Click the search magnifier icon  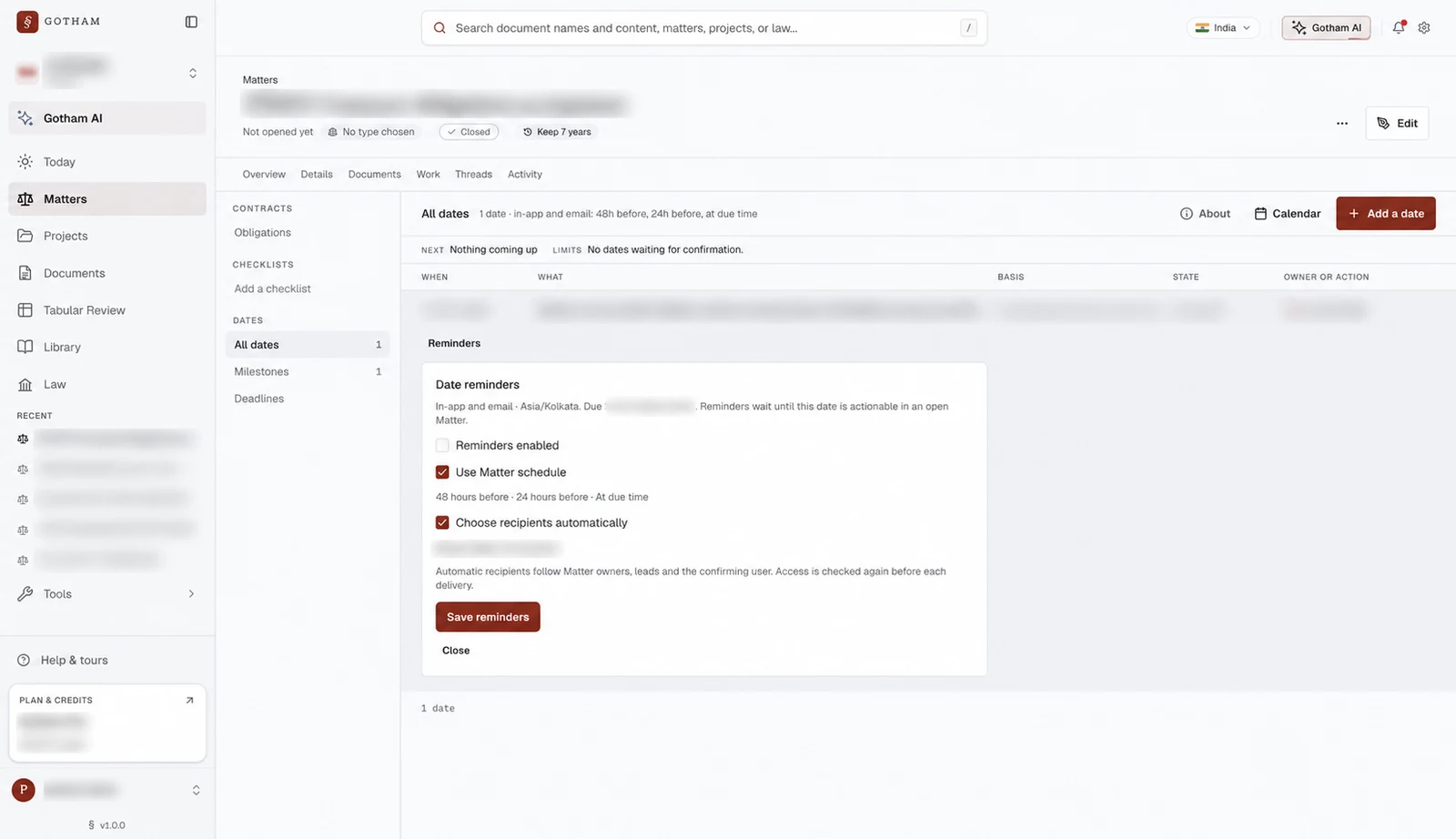click(440, 28)
